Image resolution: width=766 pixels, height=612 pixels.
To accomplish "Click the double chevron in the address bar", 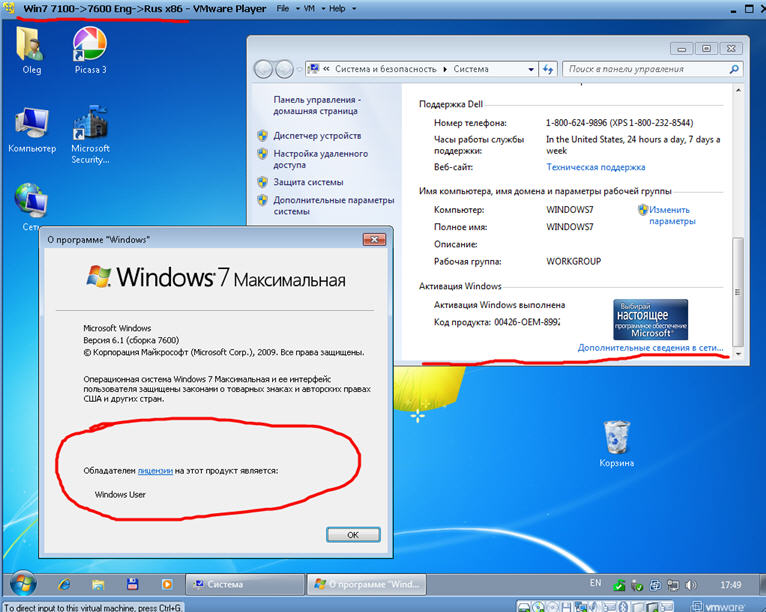I will [x=326, y=69].
